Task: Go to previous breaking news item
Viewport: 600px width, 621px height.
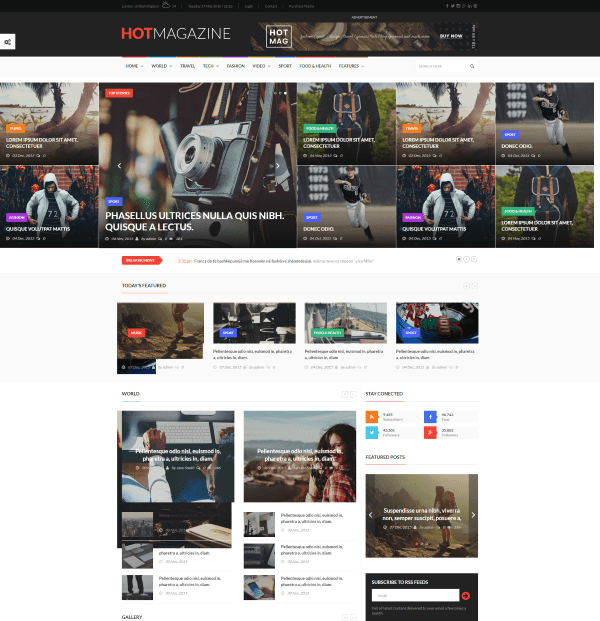Action: (x=467, y=259)
